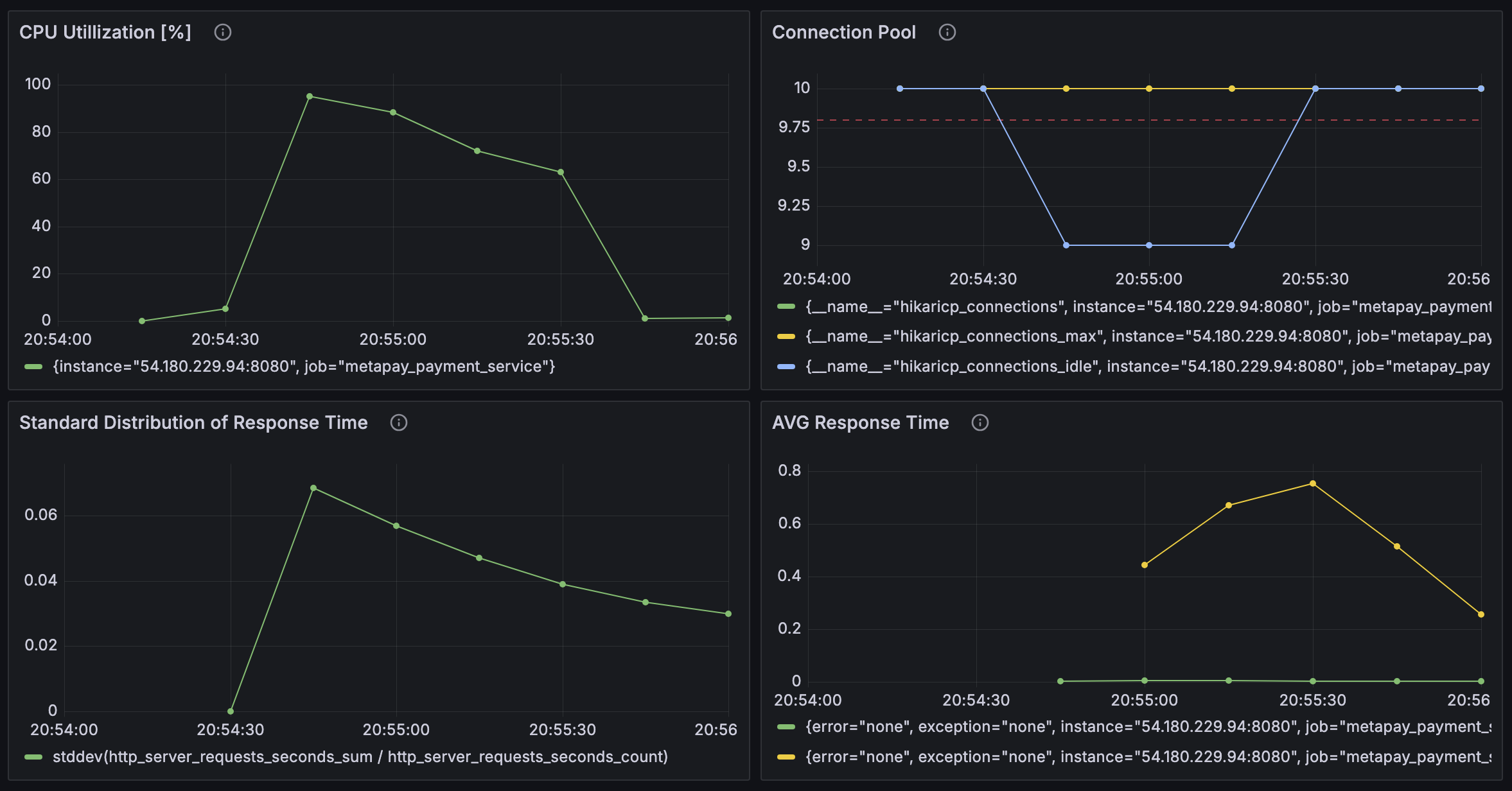Open CPU Utilization panel title menu
The image size is (1512, 791).
[105, 32]
